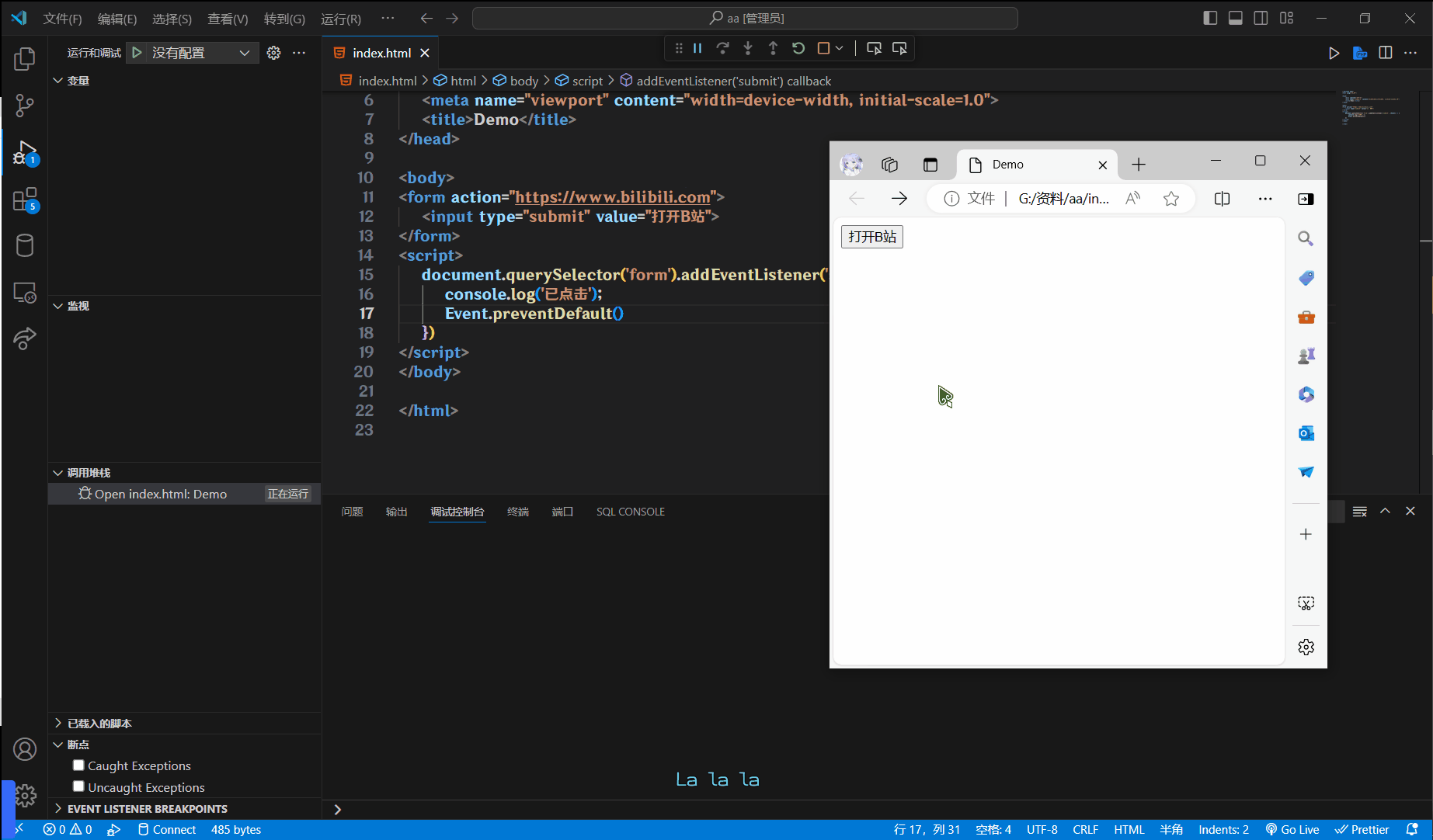Toggle the secondary side bar layout icon
This screenshot has height=840, width=1433.
click(1261, 18)
